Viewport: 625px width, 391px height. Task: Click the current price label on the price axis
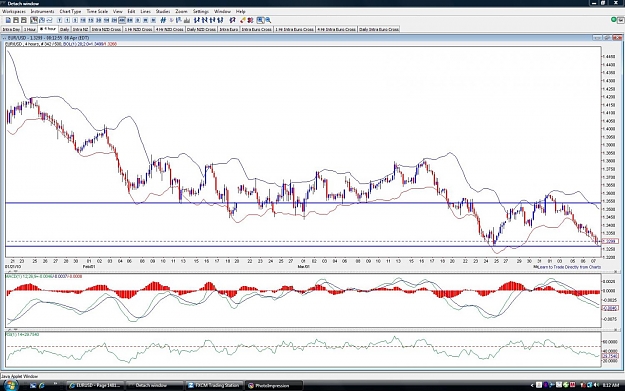pyautogui.click(x=610, y=241)
